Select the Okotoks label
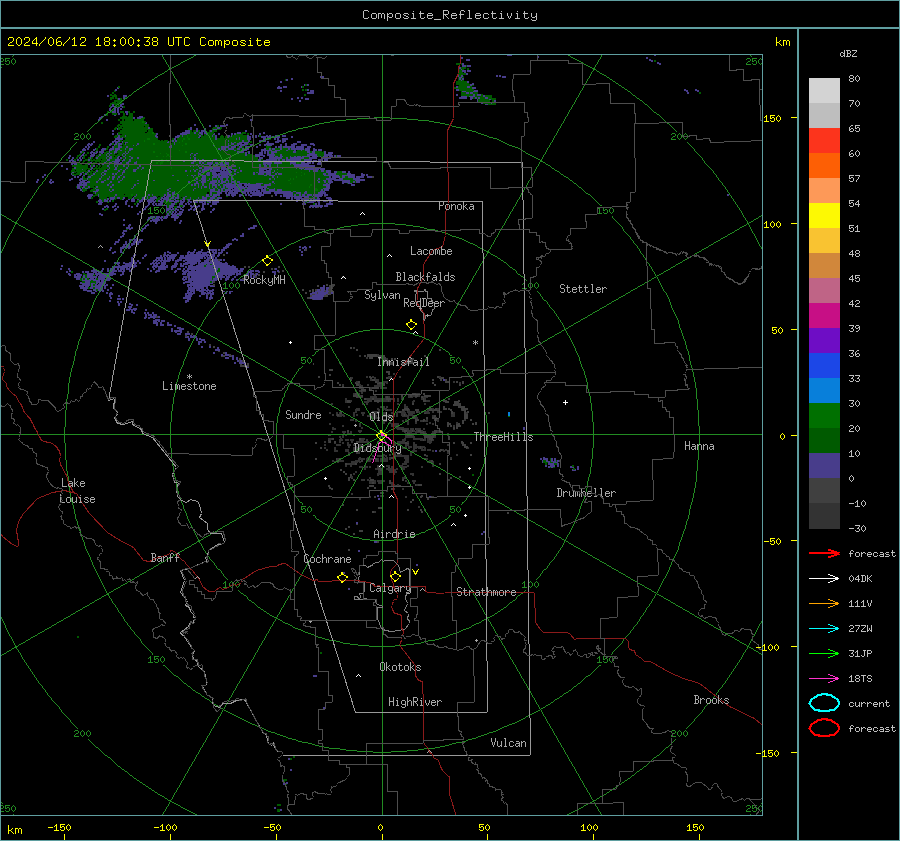 tap(400, 667)
